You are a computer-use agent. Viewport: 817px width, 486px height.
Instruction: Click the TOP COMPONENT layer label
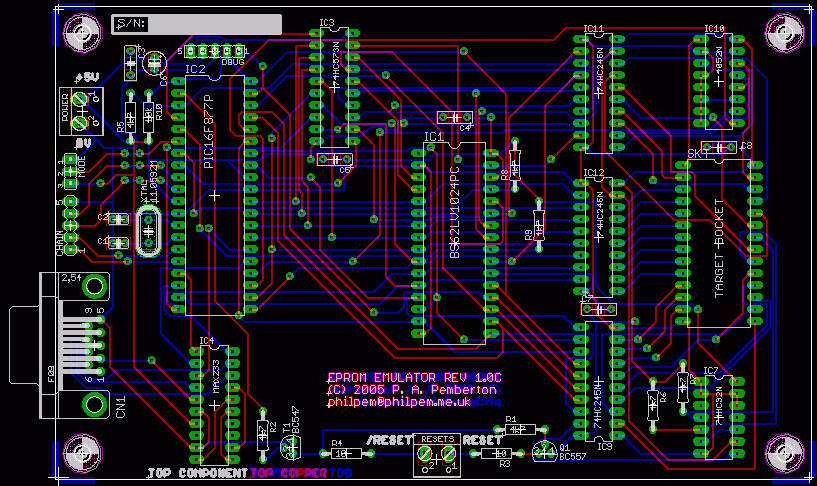(196, 473)
